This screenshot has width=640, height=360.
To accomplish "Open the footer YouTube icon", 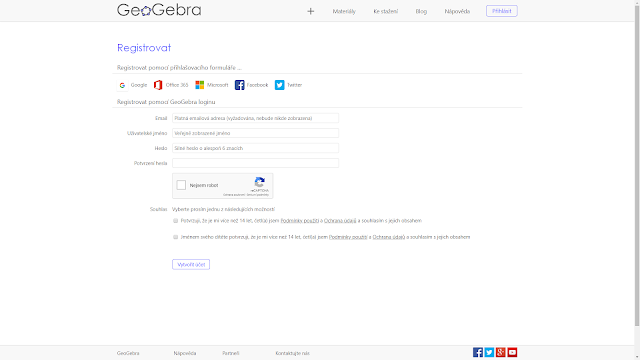I will click(512, 352).
